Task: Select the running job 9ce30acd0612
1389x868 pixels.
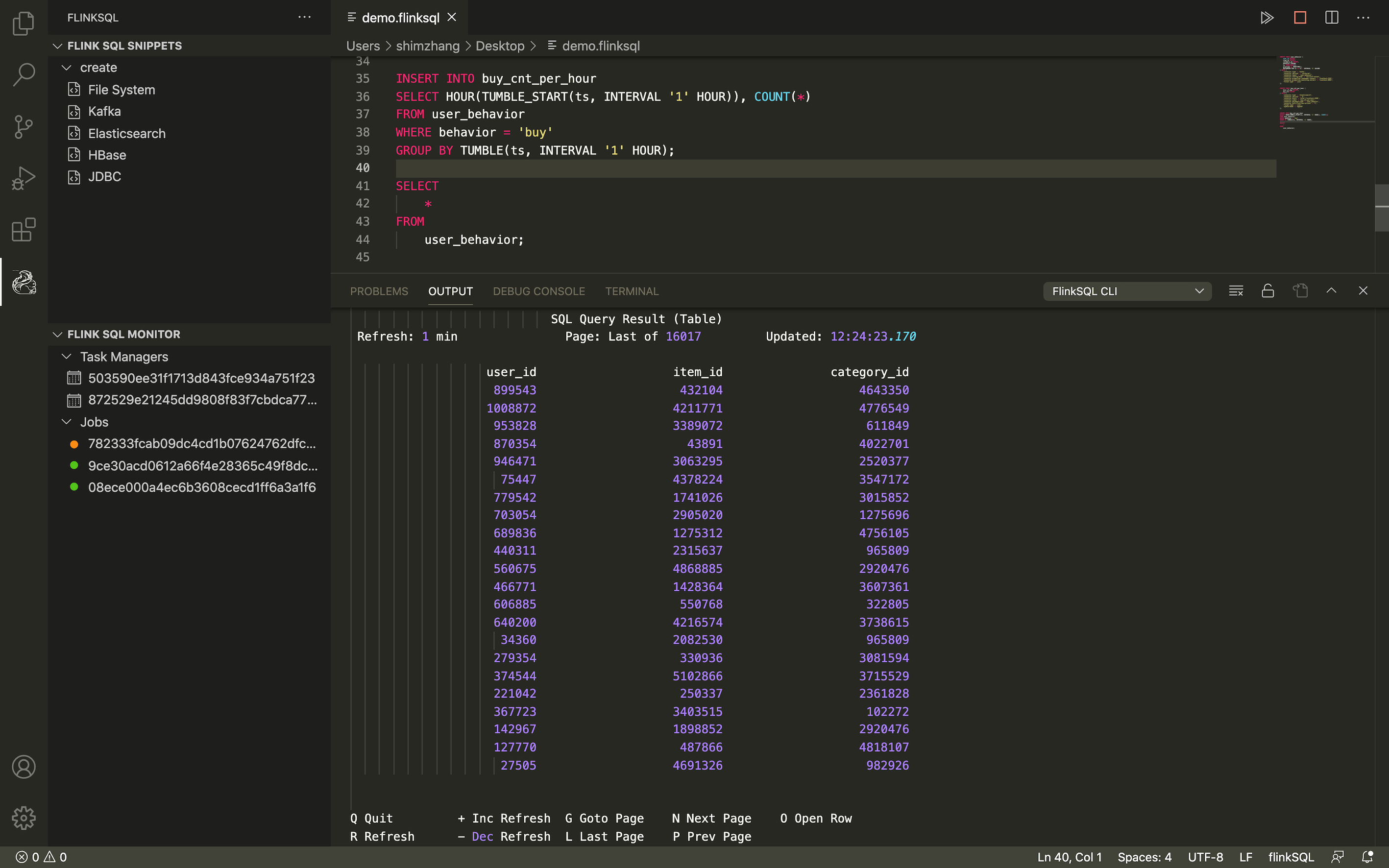Action: [190, 465]
